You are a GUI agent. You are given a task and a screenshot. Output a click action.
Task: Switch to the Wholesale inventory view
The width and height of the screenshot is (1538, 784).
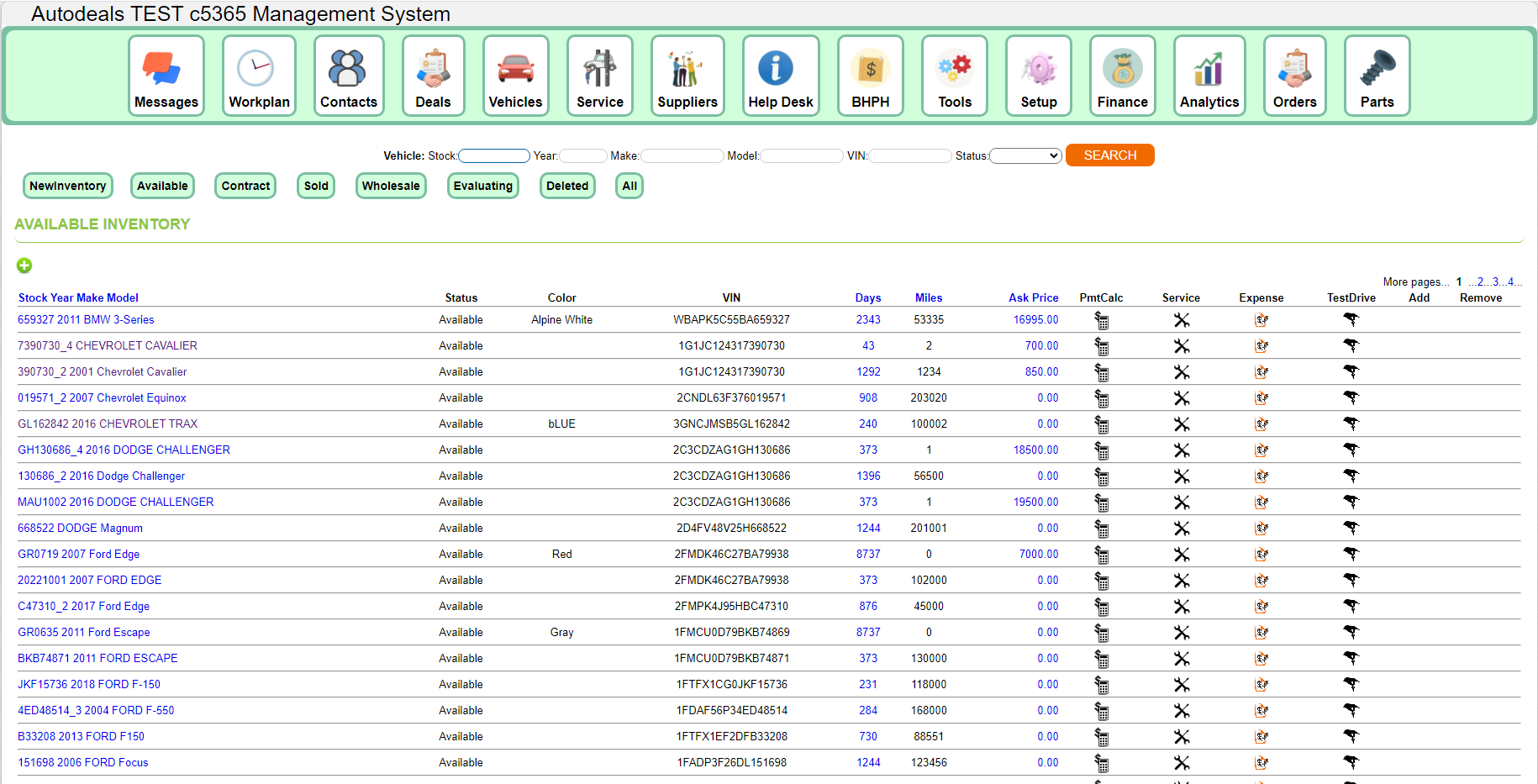(x=391, y=186)
